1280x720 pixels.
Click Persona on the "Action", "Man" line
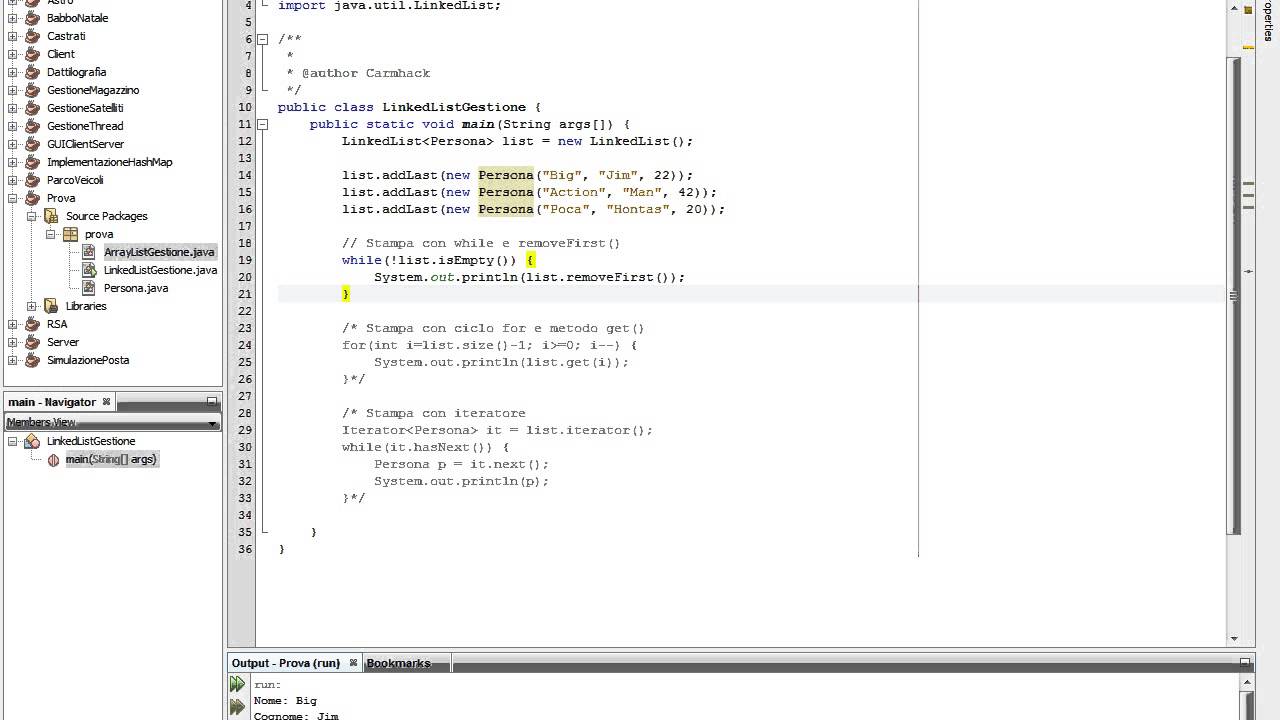coord(506,192)
